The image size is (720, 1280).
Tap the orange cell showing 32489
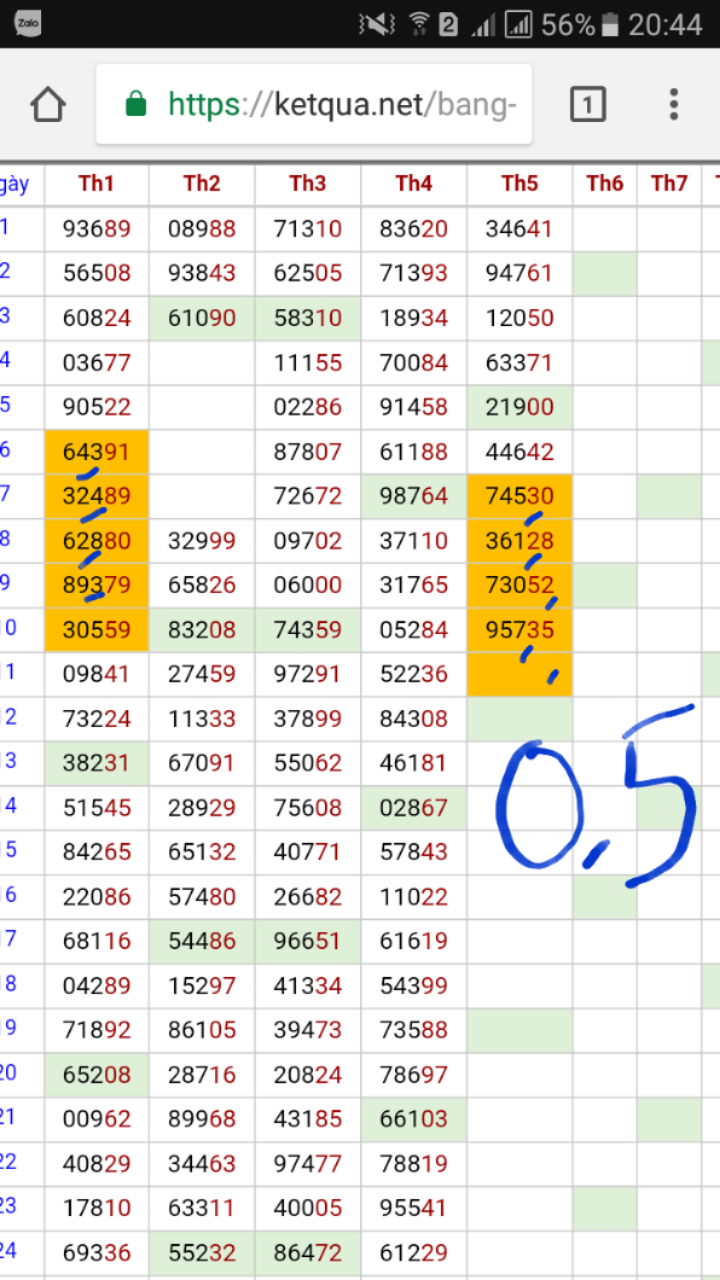97,497
